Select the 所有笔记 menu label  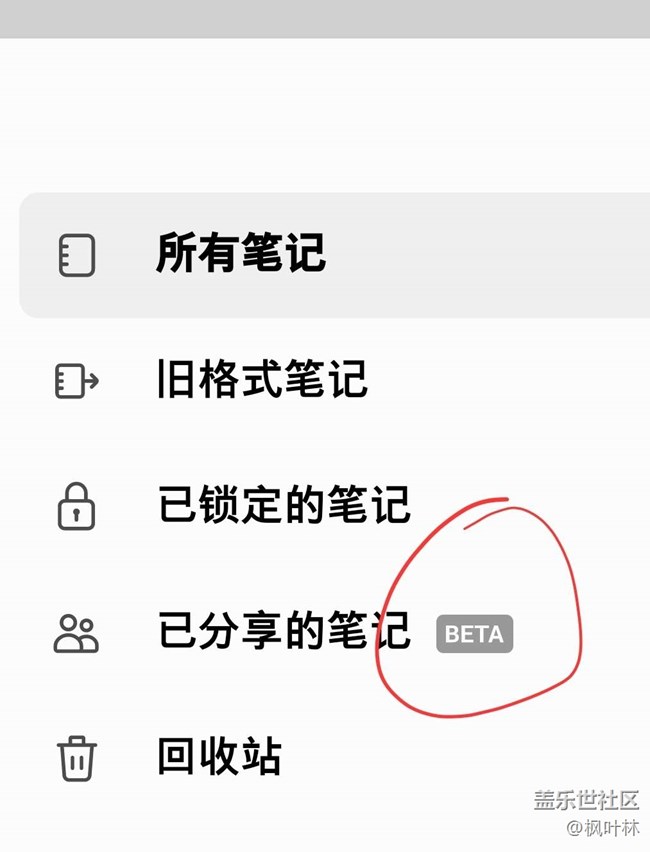pos(241,253)
